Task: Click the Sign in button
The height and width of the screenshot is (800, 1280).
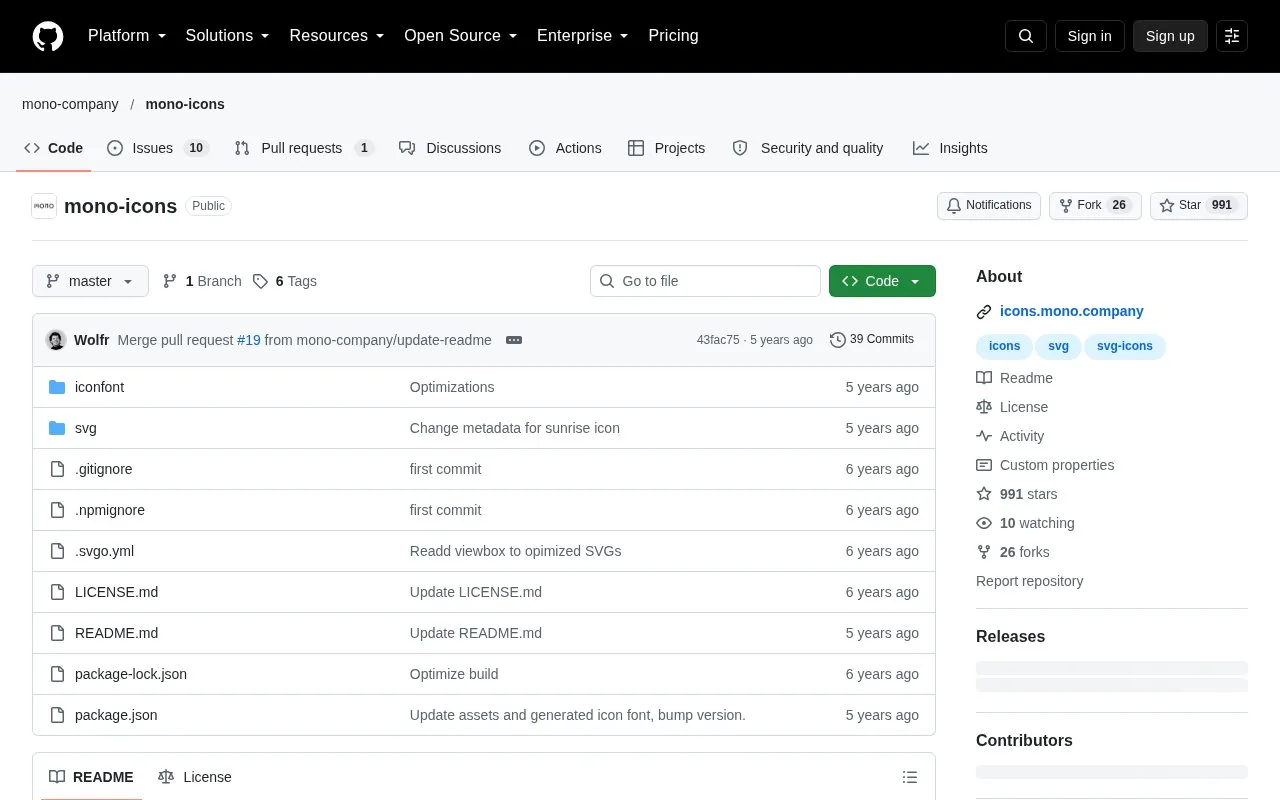Action: coord(1089,36)
